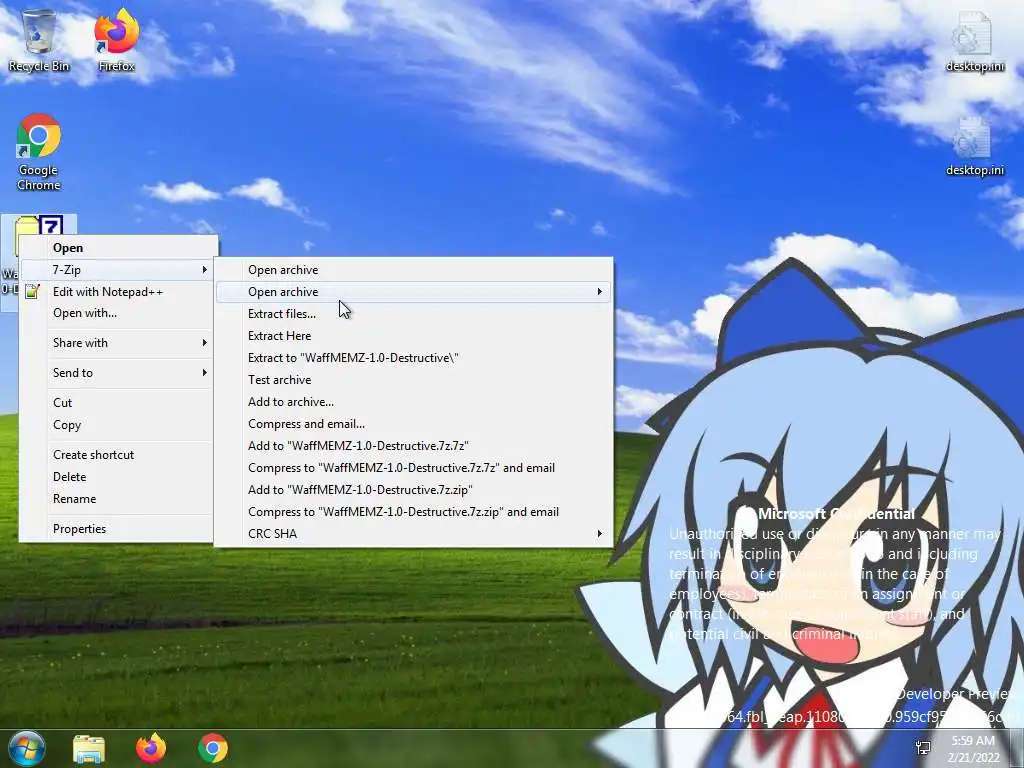
Task: Select Add to "WaffMEMZ-1.0-Destructive.7z.7z"
Action: [413, 445]
